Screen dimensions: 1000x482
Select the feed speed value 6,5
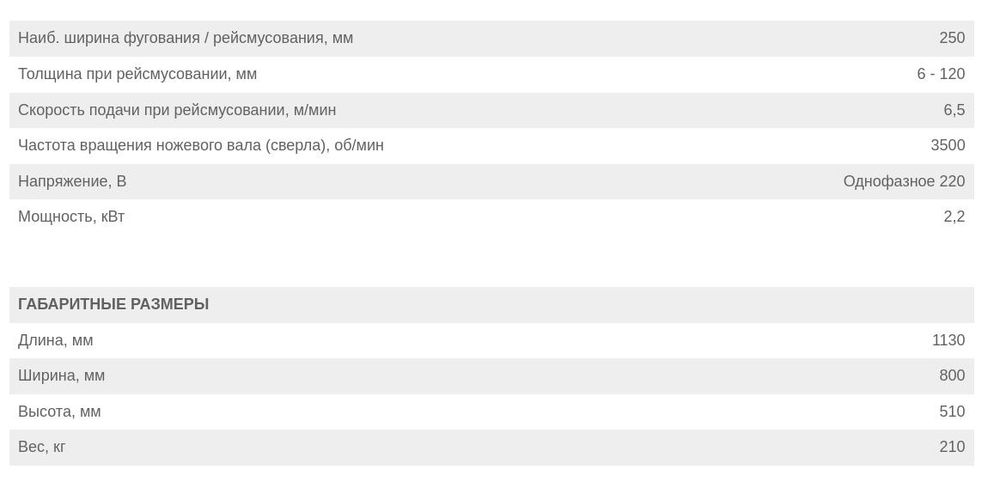click(953, 110)
